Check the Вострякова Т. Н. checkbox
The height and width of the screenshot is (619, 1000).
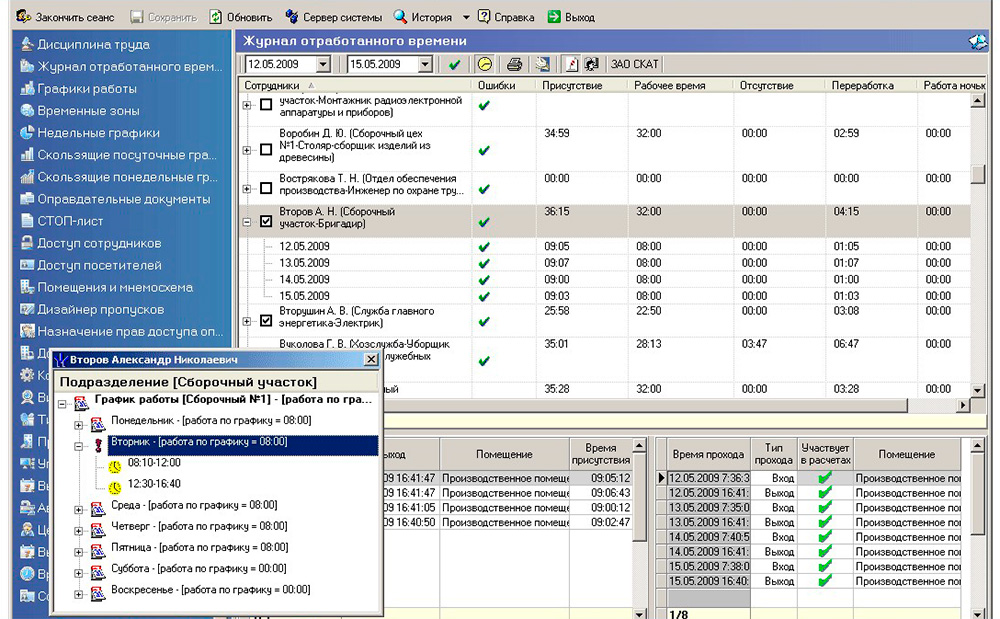(x=267, y=189)
